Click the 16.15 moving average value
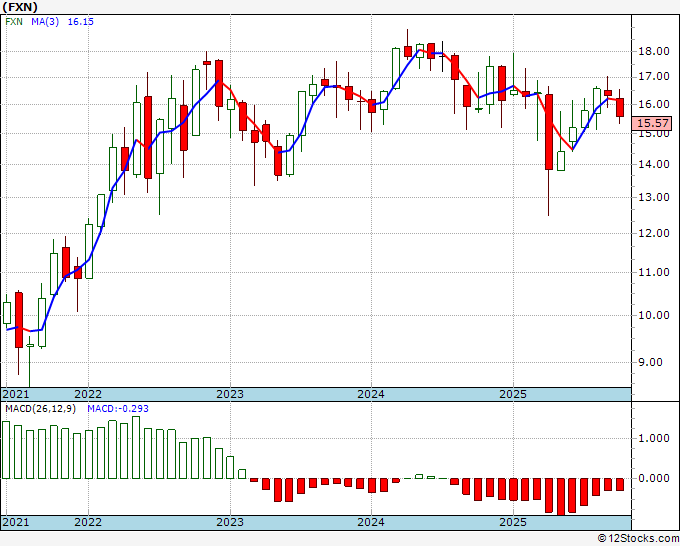This screenshot has width=680, height=546. click(x=81, y=22)
